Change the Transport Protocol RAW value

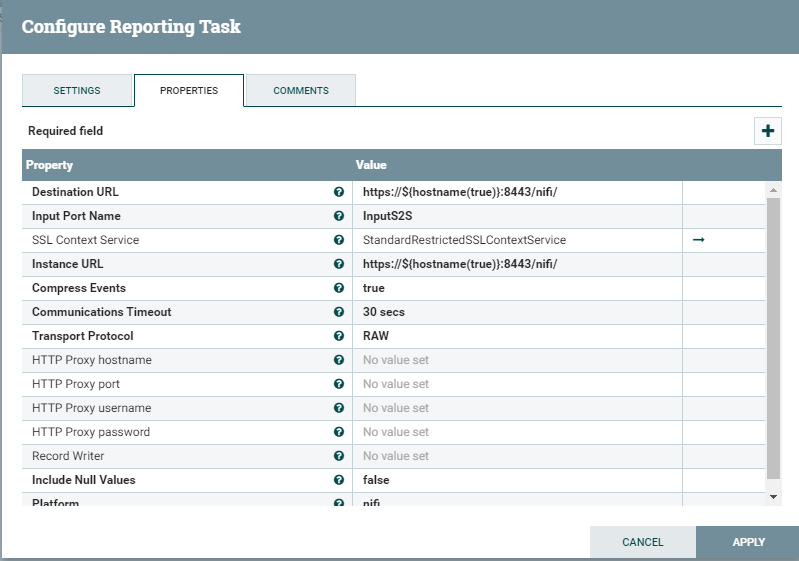[x=517, y=336]
